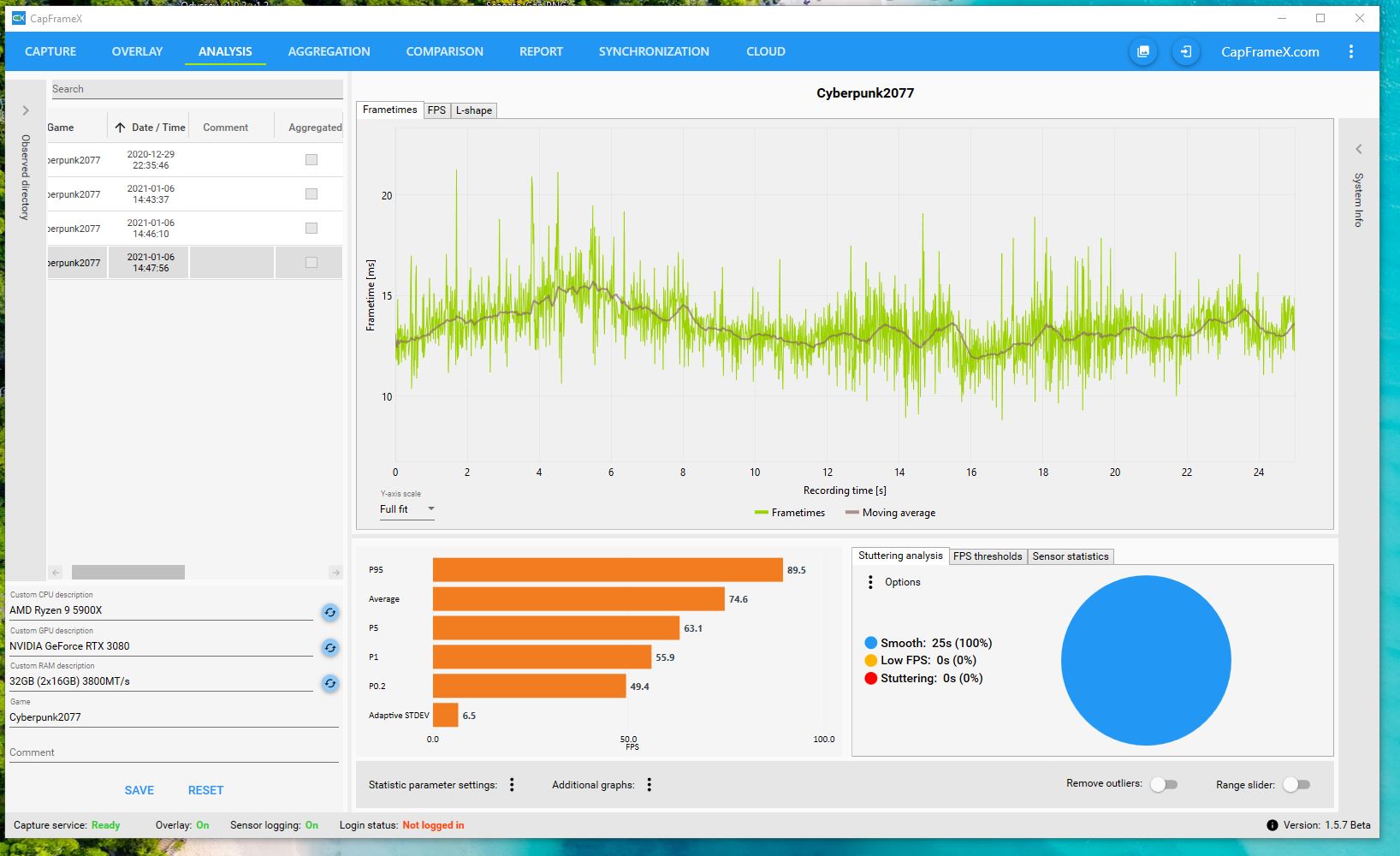Open Statistic parameter settings menu
1400x856 pixels.
pos(512,785)
